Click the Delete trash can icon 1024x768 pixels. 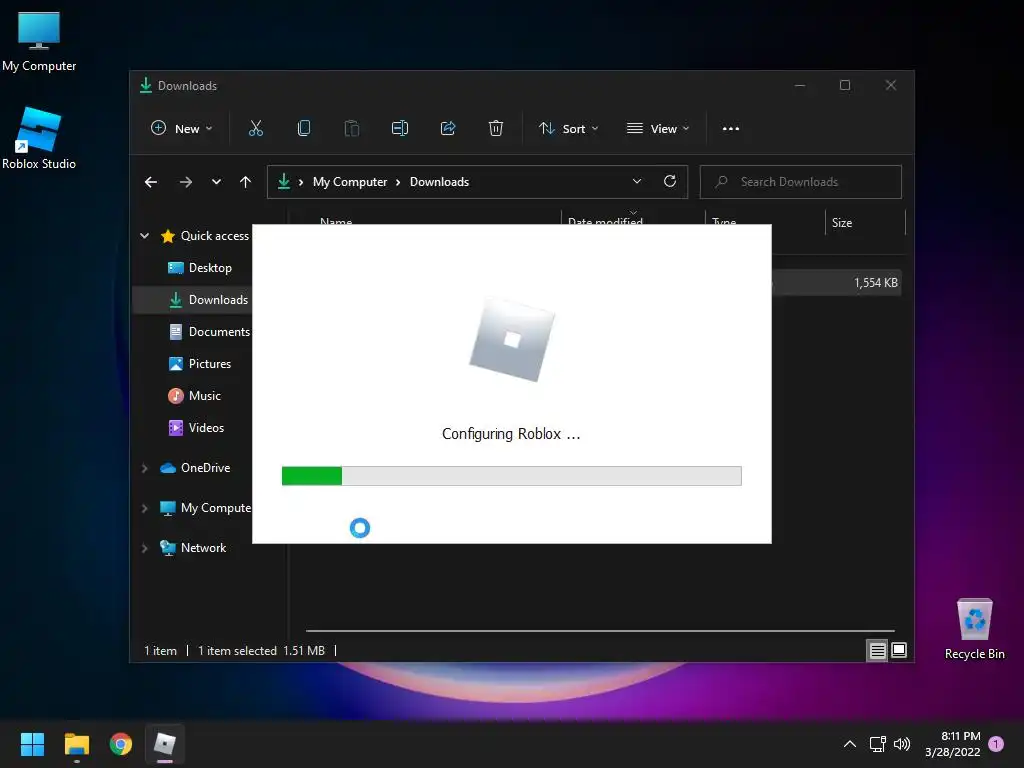point(496,129)
